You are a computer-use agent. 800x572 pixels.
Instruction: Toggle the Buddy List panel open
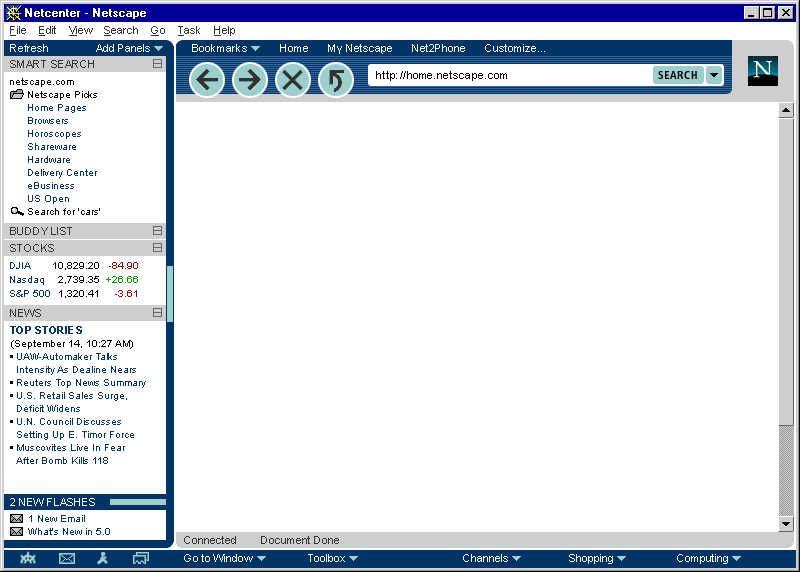[157, 231]
